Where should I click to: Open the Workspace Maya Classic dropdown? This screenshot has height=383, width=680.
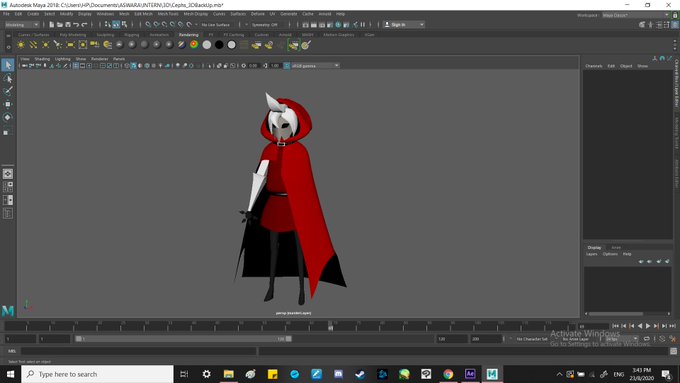pos(636,15)
